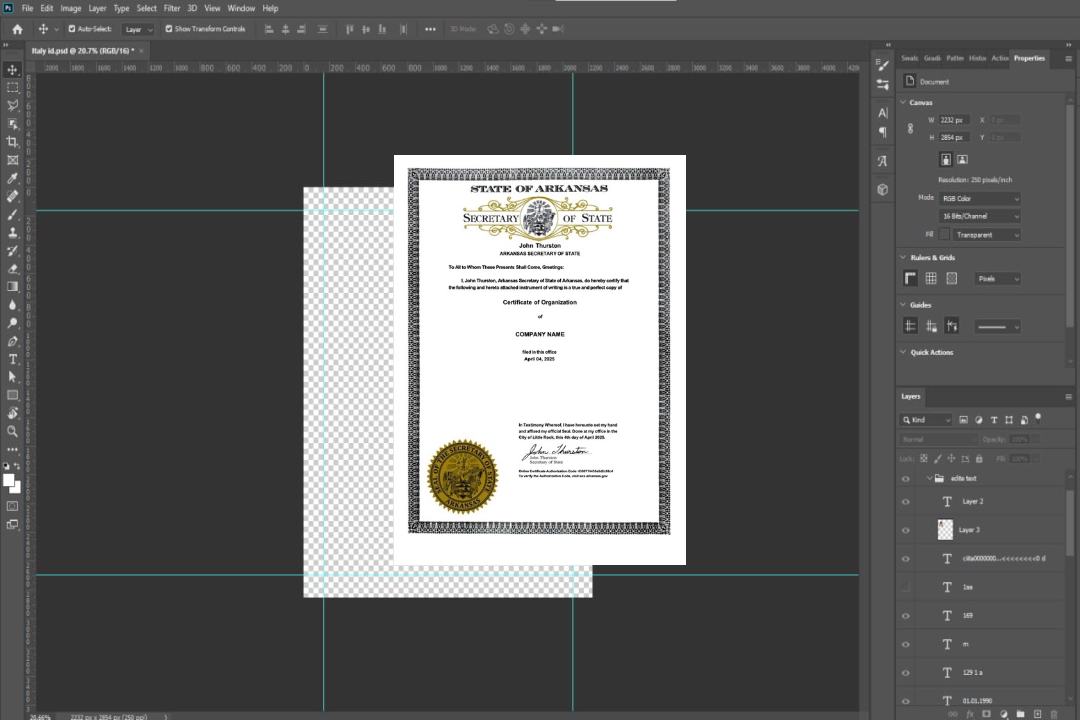Select the Clone Stamp tool
Image resolution: width=1080 pixels, height=720 pixels.
tap(12, 233)
